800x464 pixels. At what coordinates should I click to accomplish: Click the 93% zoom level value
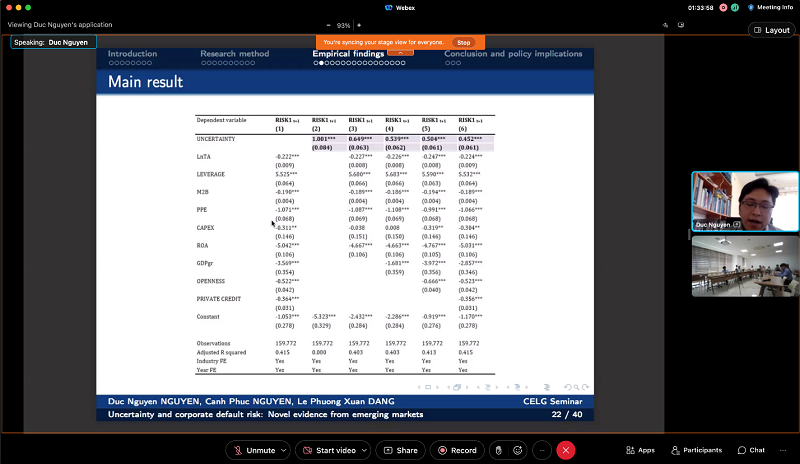tap(343, 25)
